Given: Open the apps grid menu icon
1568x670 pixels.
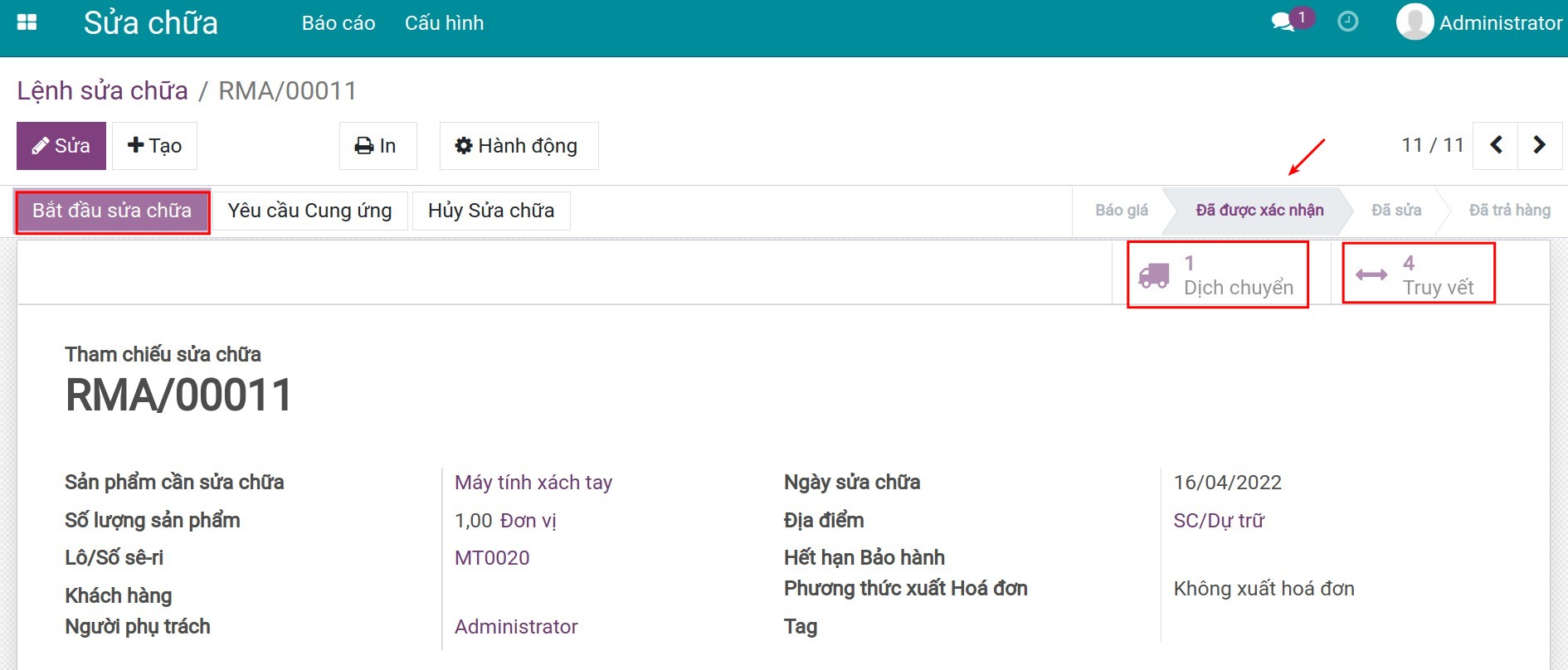Looking at the screenshot, I should click(x=27, y=22).
